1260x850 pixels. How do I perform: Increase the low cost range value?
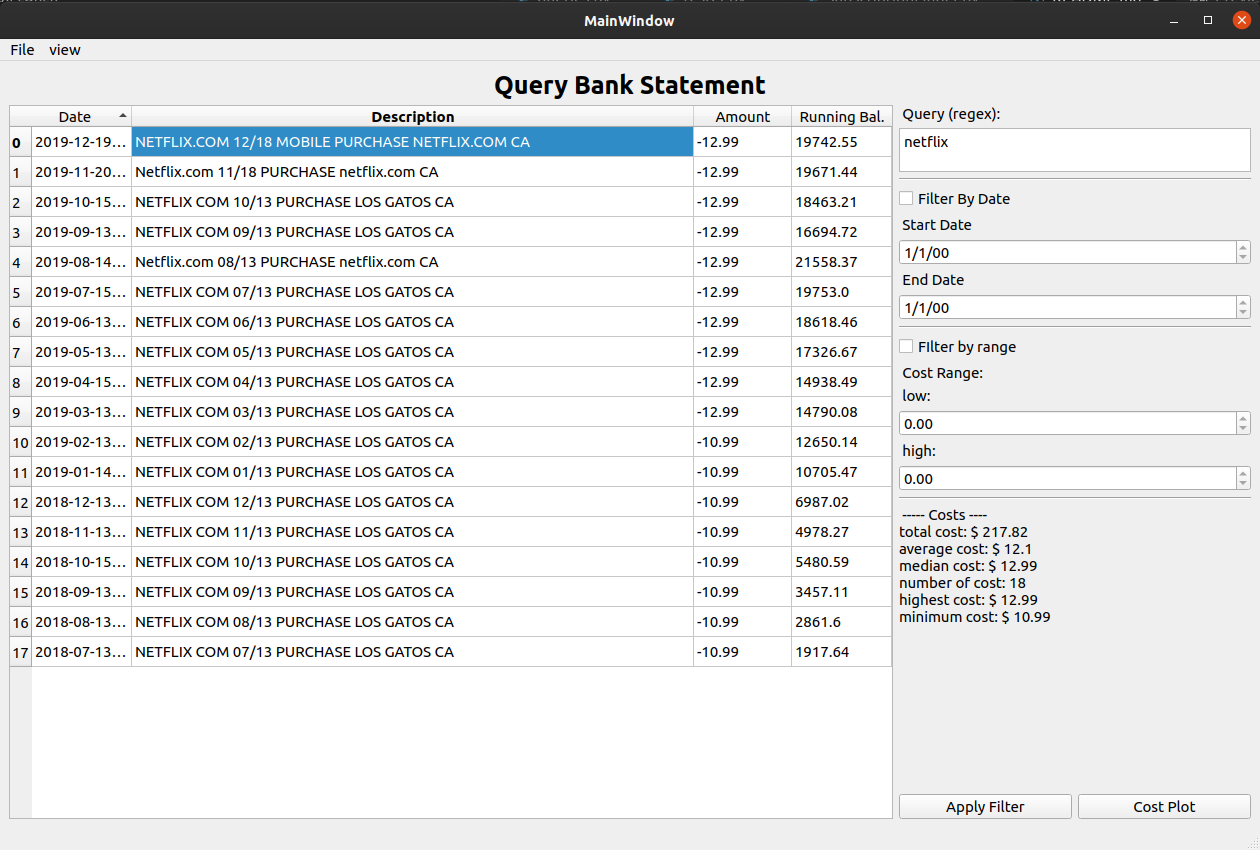(1243, 418)
